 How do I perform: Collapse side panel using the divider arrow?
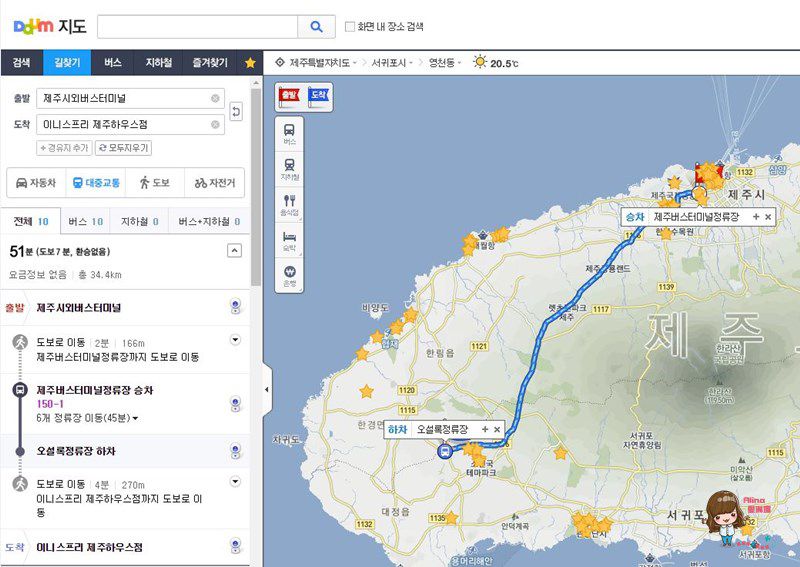pyautogui.click(x=266, y=389)
